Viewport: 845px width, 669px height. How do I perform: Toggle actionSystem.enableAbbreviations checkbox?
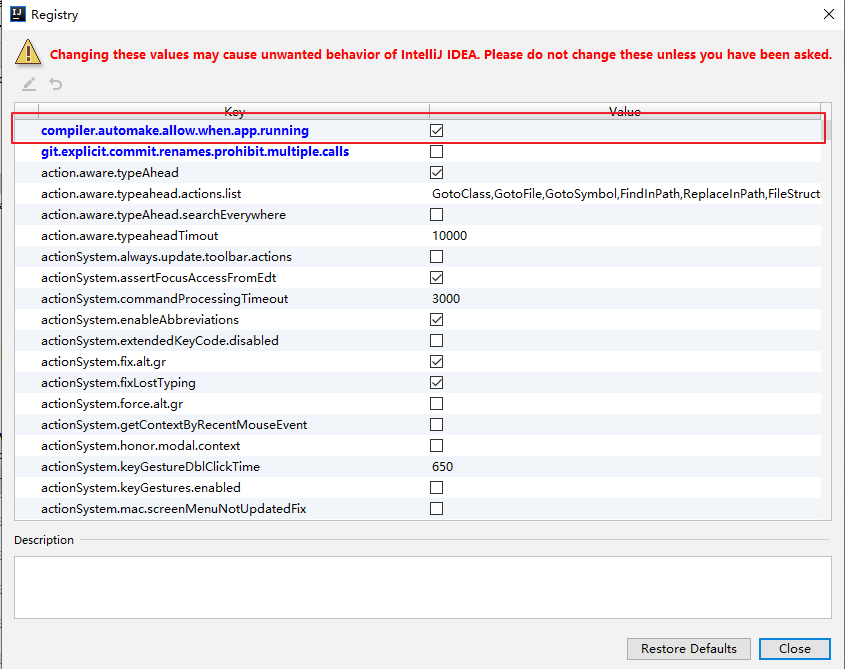pos(437,320)
